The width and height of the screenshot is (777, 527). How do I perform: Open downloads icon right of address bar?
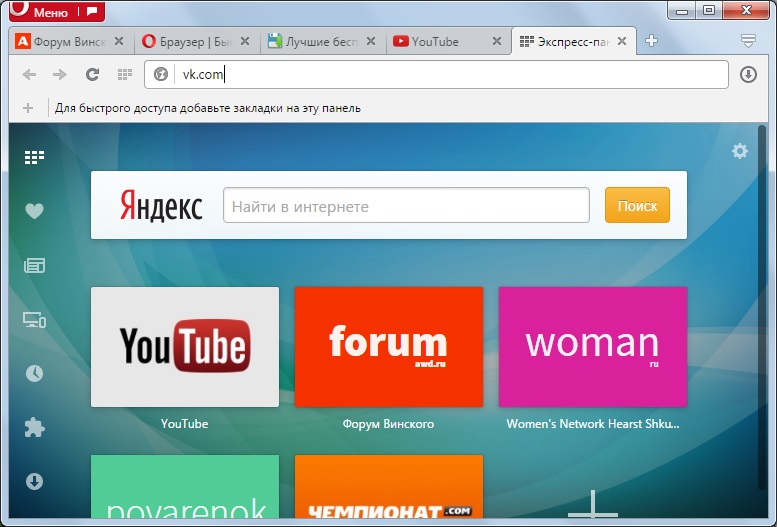pos(748,75)
